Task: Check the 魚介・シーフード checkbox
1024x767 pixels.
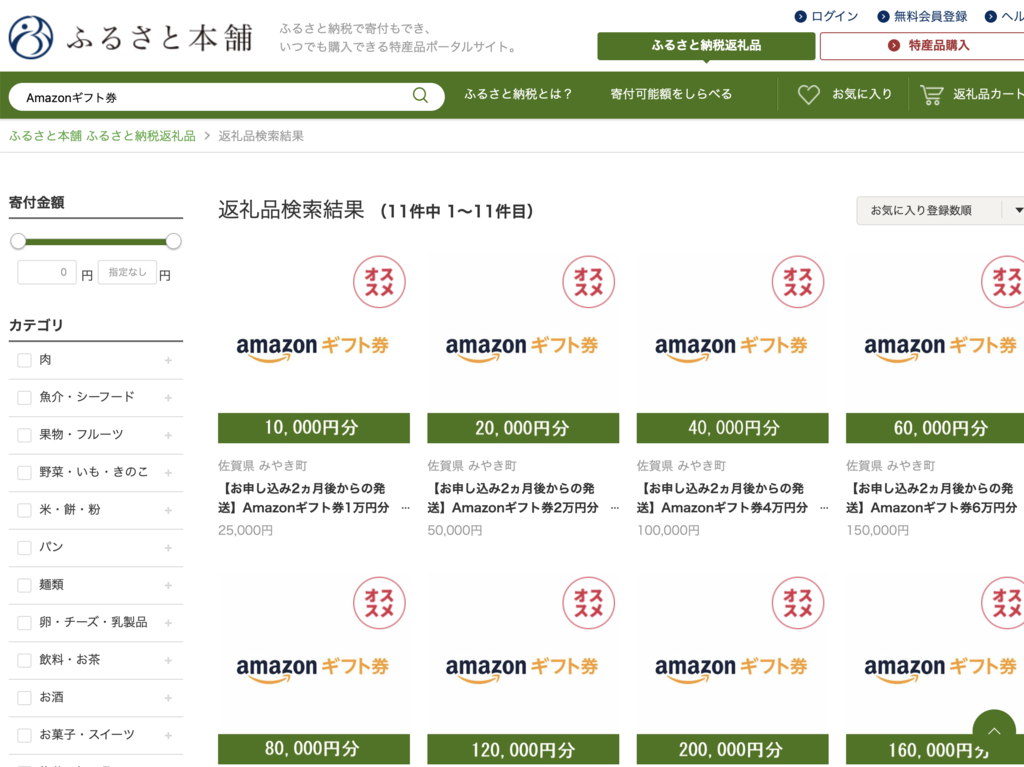Action: [24, 397]
